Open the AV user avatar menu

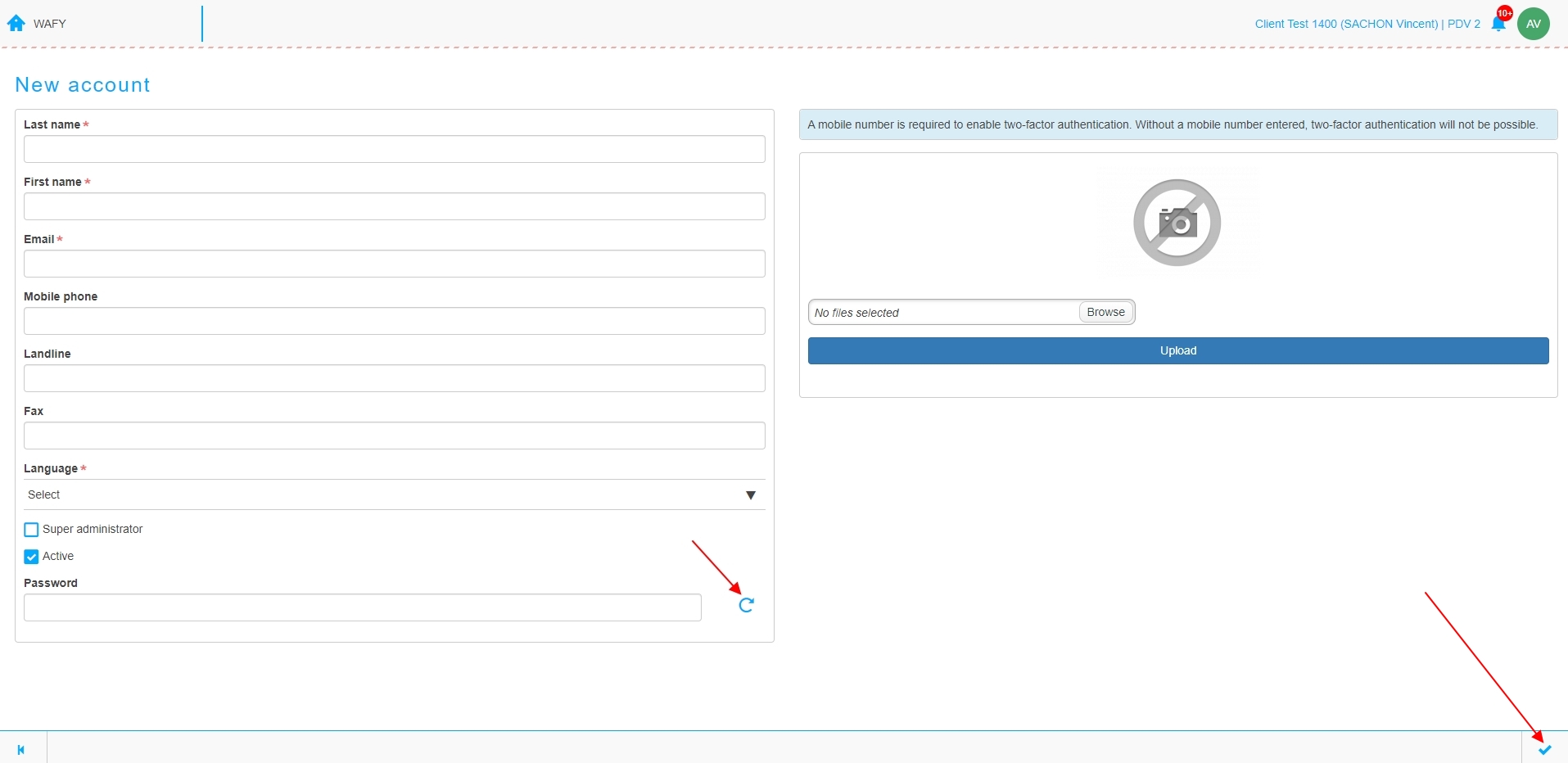click(1534, 24)
